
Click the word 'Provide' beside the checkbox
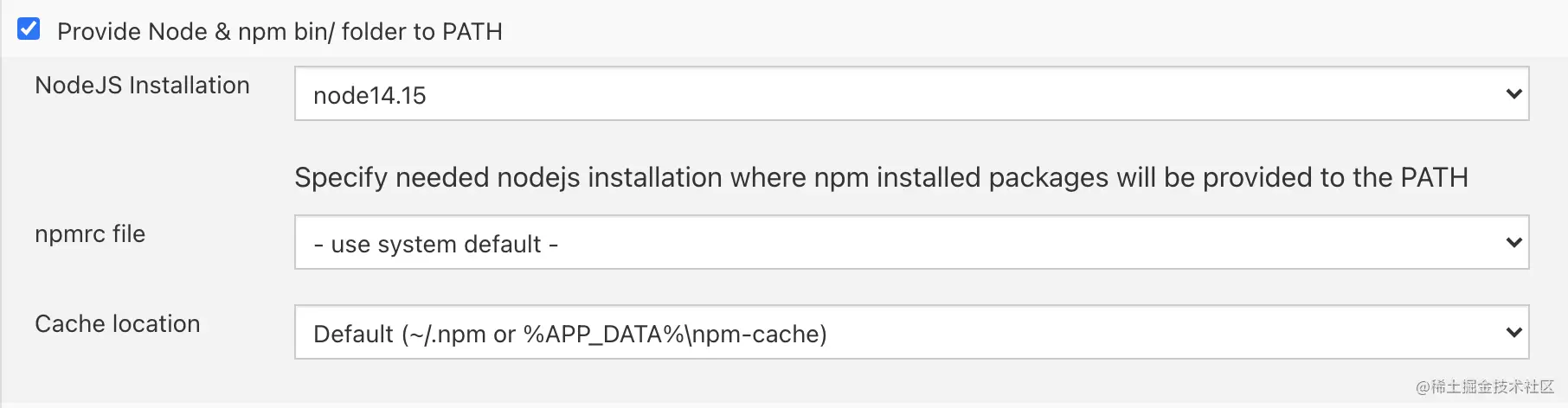[88, 32]
